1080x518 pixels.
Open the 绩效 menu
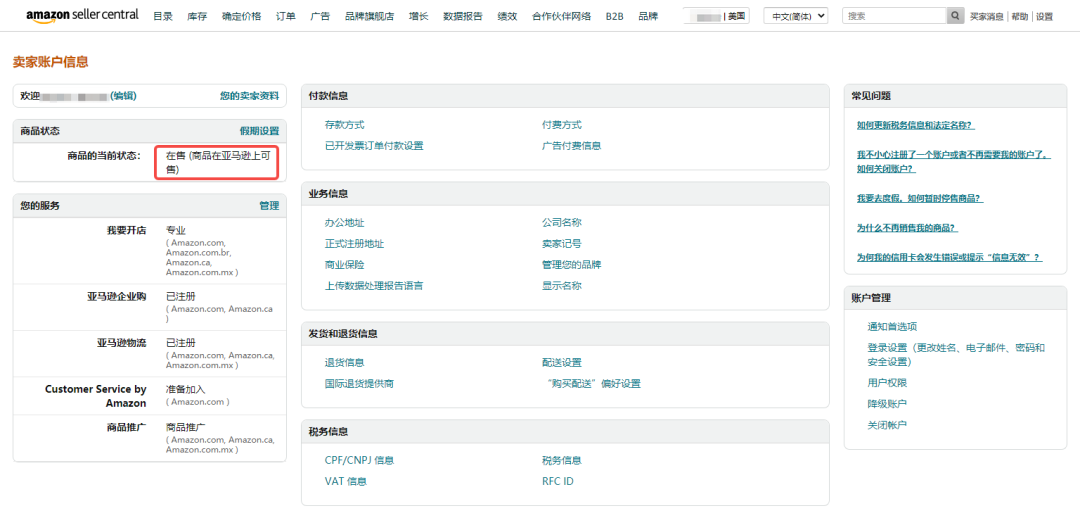(508, 17)
